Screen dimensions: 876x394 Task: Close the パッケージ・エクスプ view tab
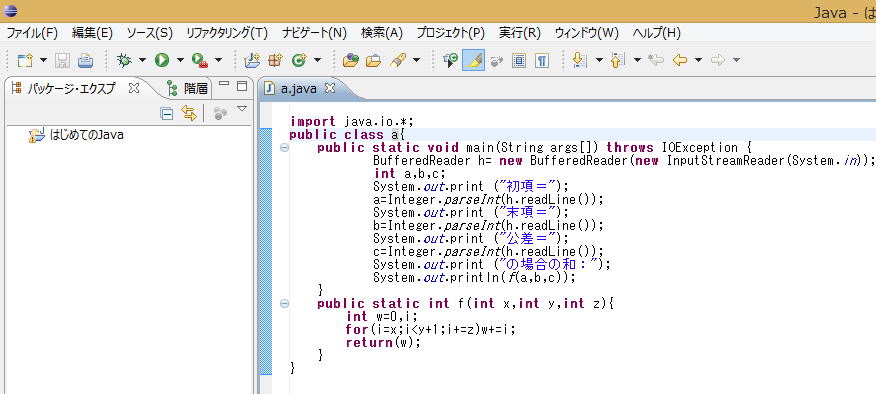click(134, 88)
